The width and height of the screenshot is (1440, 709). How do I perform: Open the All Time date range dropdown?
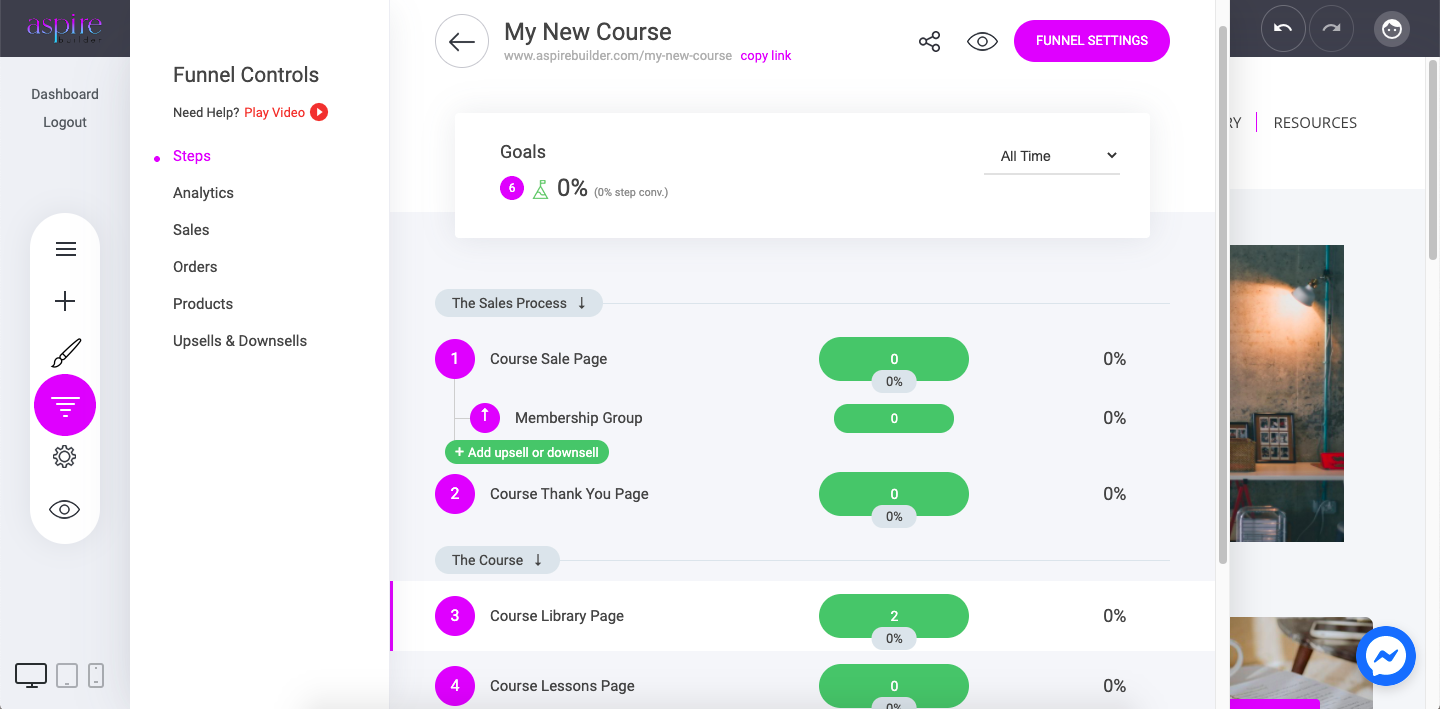(1052, 156)
